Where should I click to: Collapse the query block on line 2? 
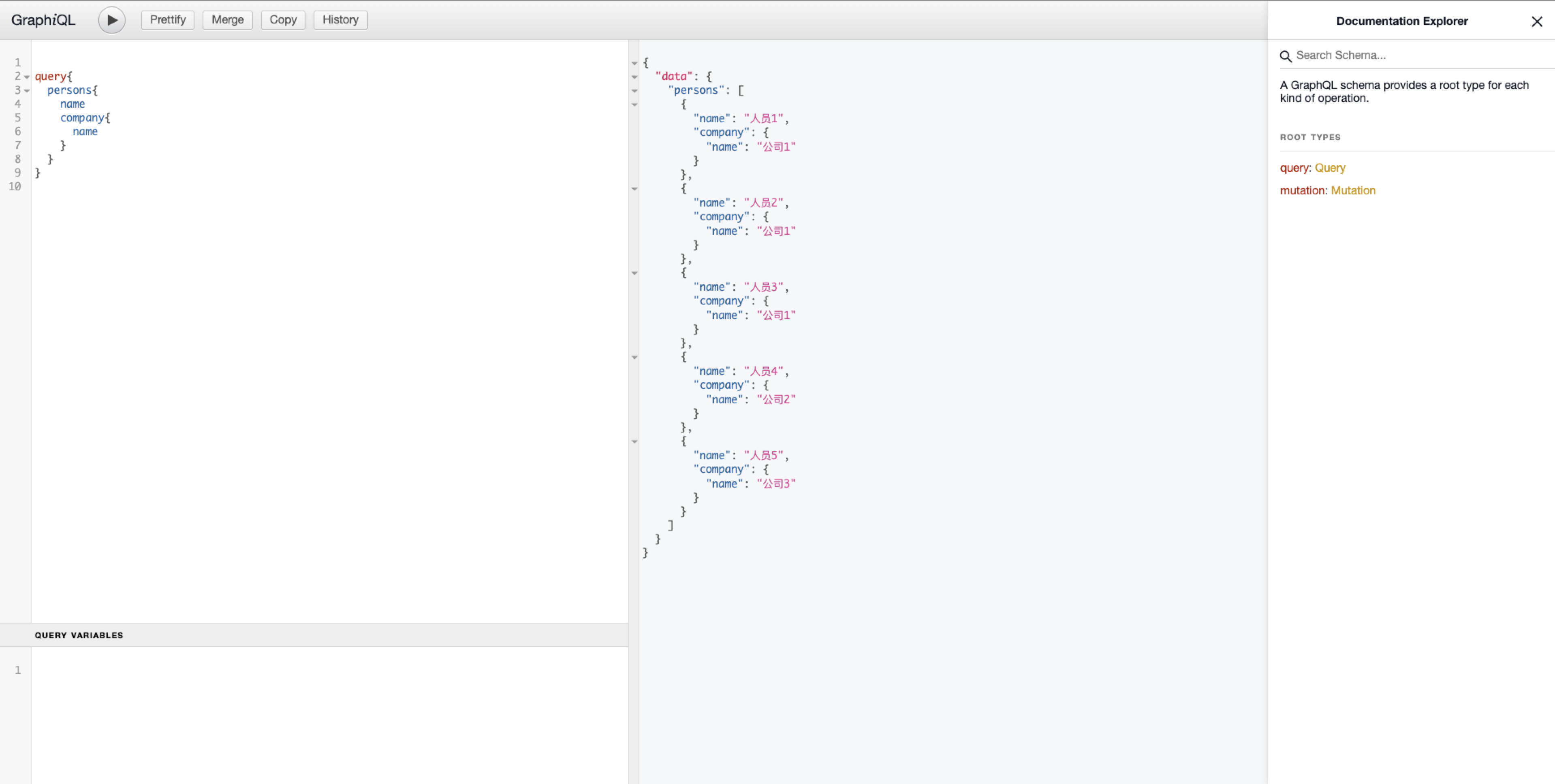pyautogui.click(x=27, y=77)
